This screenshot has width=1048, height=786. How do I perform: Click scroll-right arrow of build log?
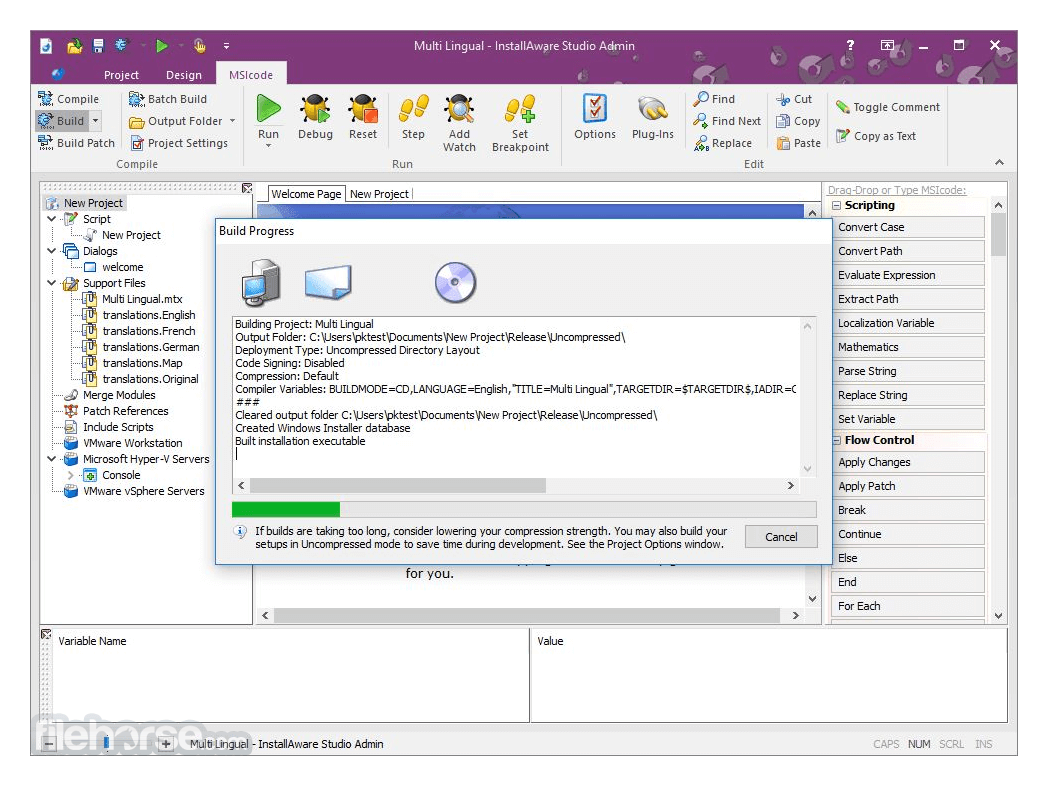791,485
